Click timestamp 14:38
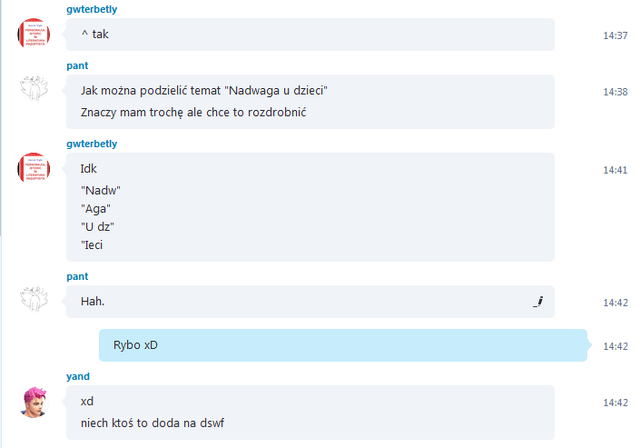Screen dimensions: 640x448 click(616, 92)
